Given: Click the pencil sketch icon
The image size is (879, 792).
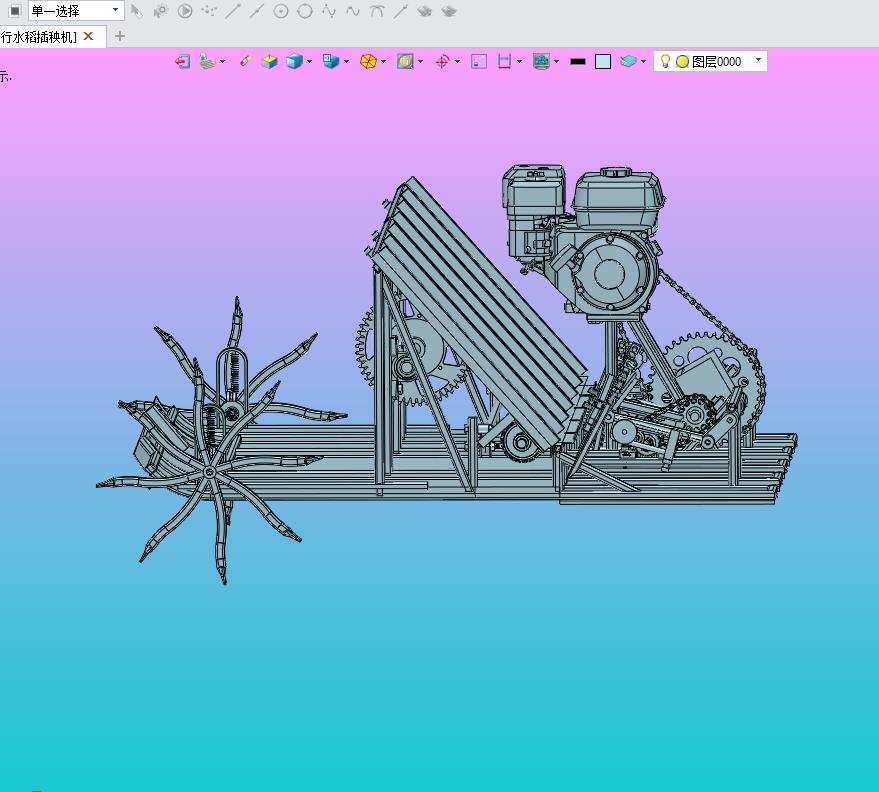Looking at the screenshot, I should [x=244, y=61].
